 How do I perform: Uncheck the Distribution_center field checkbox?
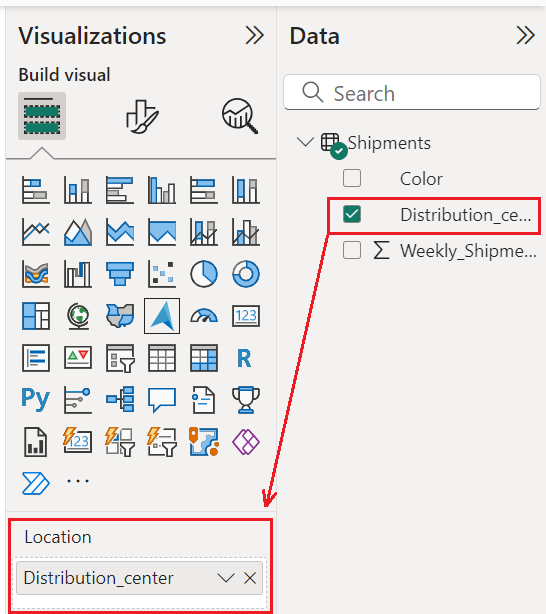click(352, 214)
